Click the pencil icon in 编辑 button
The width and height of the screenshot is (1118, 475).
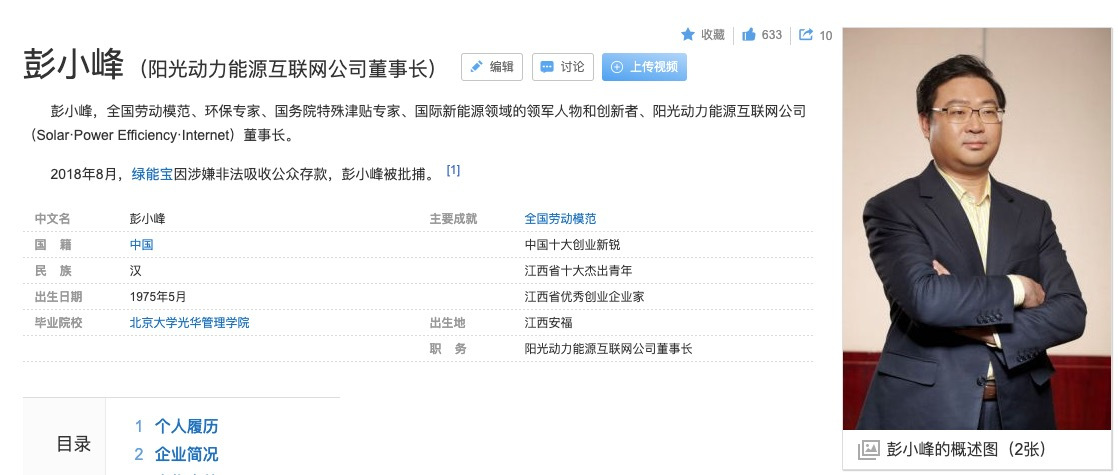[x=477, y=67]
